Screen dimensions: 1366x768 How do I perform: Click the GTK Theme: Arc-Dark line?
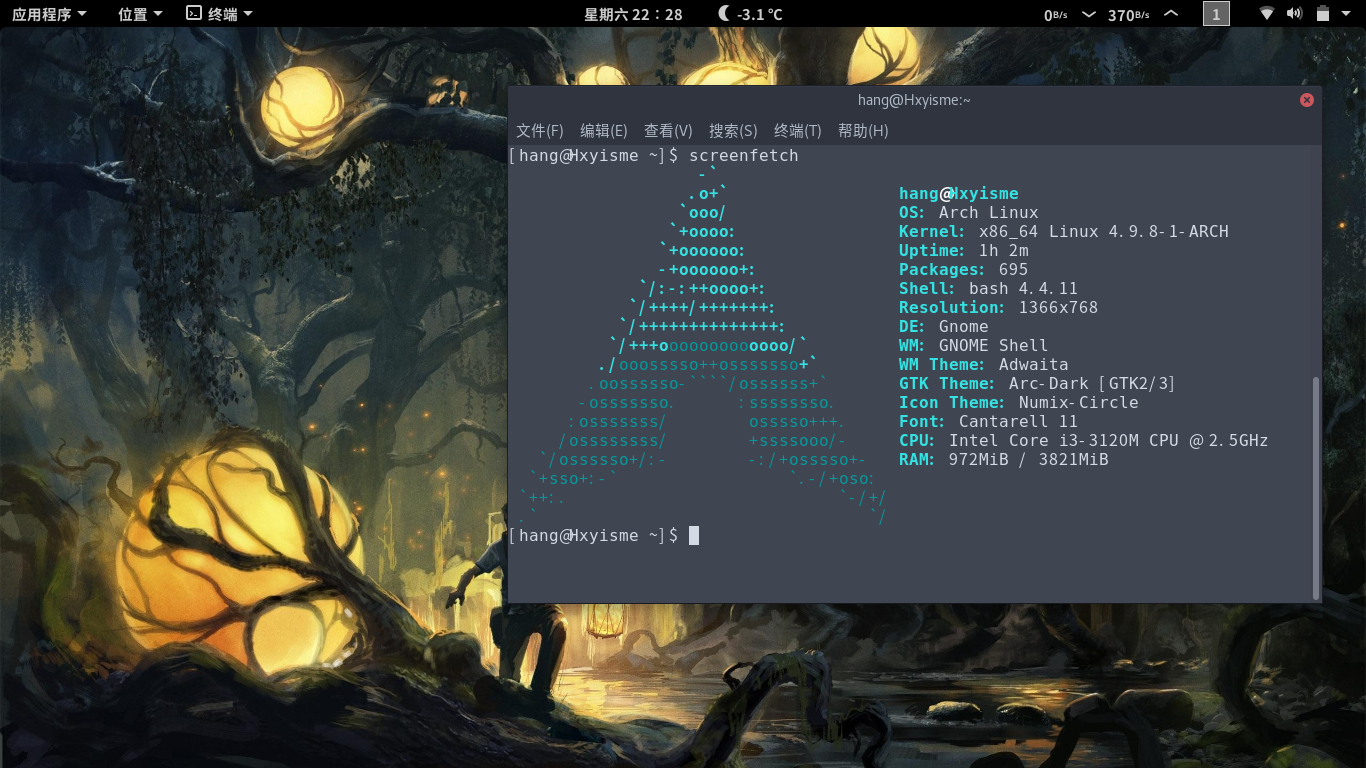1037,384
